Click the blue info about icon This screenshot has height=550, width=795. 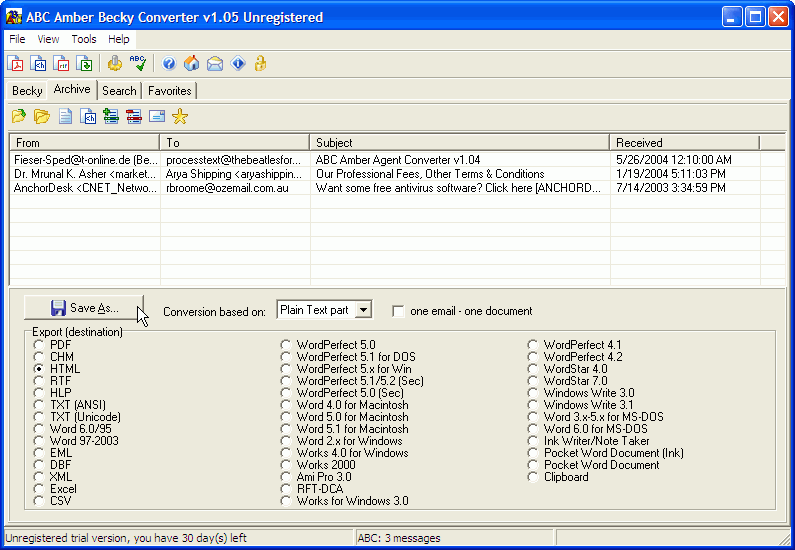[238, 63]
